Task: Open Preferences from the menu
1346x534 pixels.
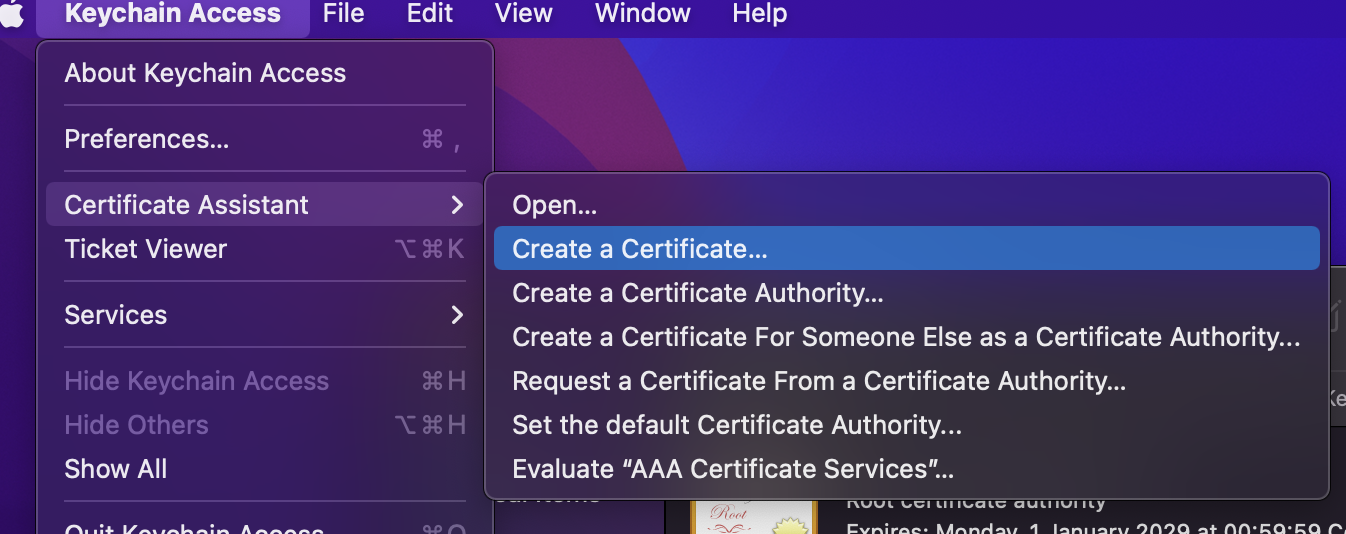Action: click(147, 139)
